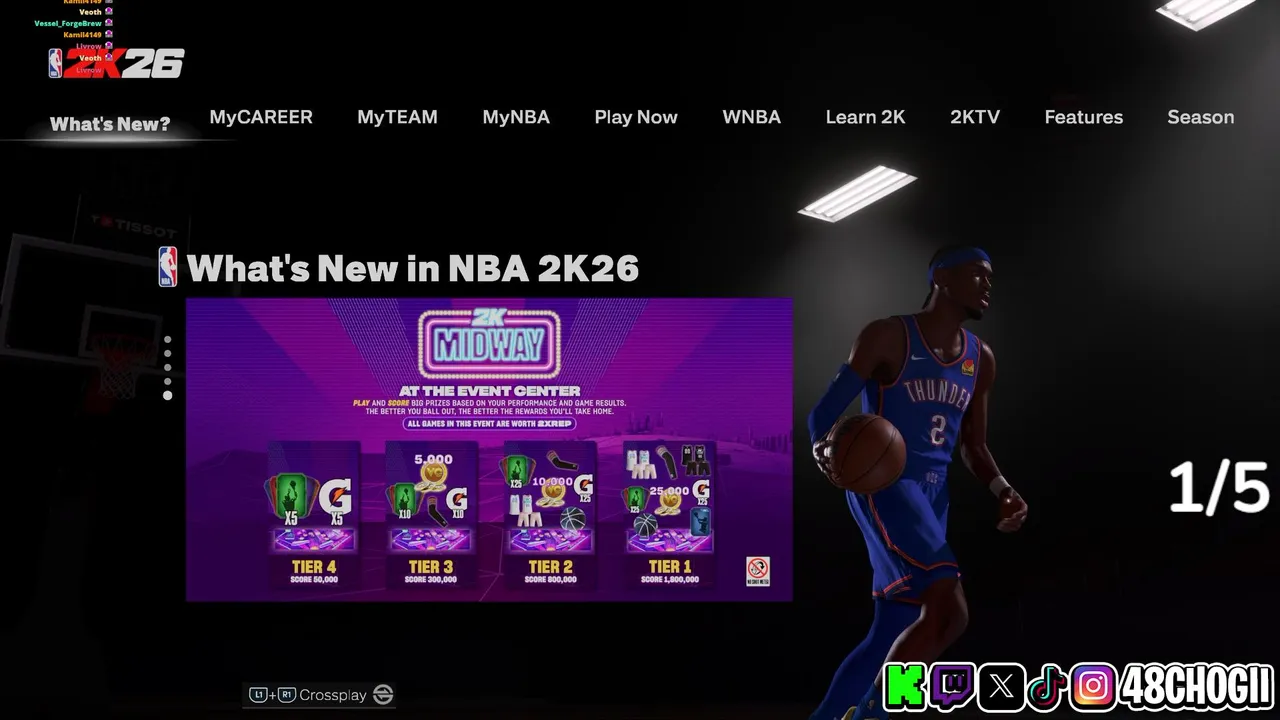The width and height of the screenshot is (1280, 720).
Task: Click the L1+R1 button prompt
Action: pyautogui.click(x=272, y=694)
